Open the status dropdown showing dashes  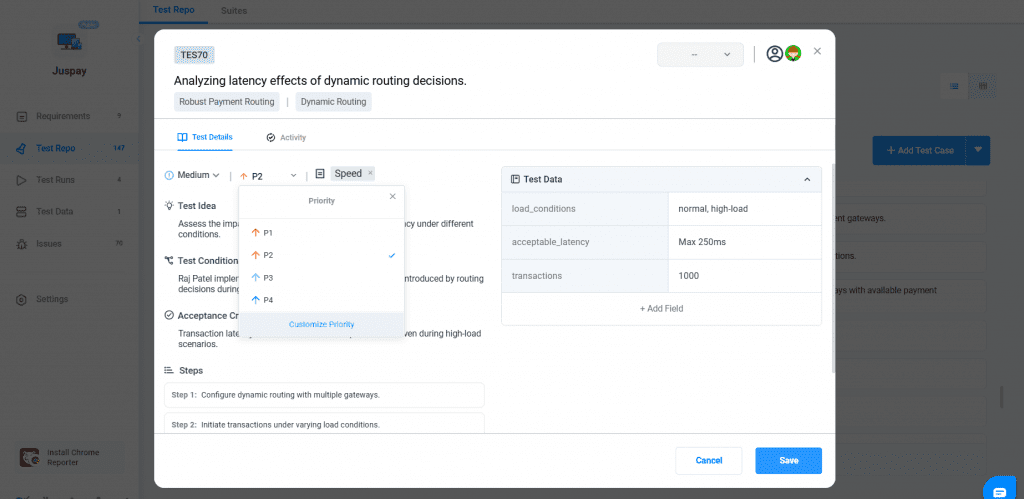[x=699, y=55]
